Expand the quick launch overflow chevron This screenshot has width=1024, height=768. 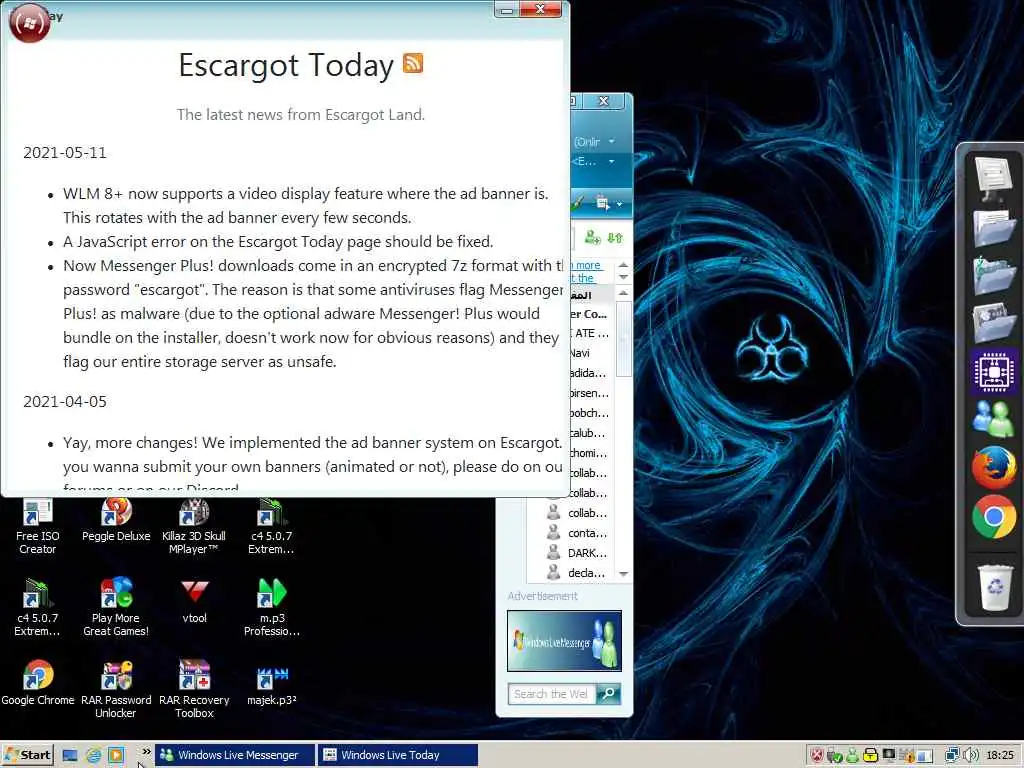(146, 752)
